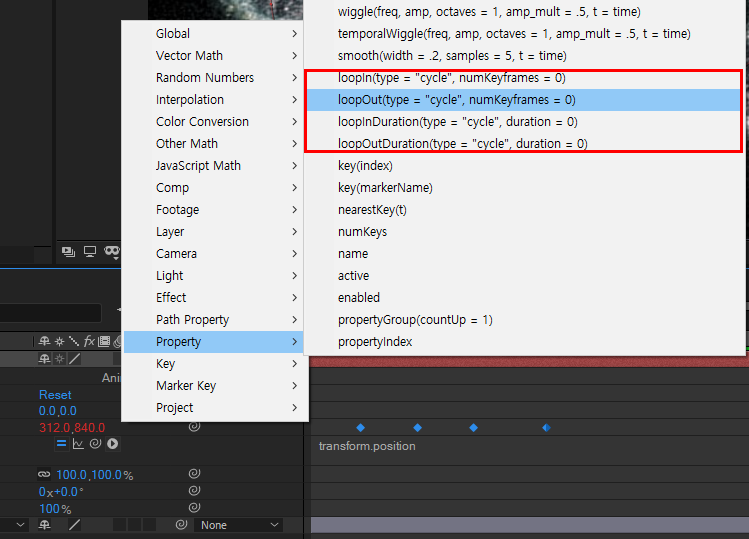This screenshot has width=749, height=539.
Task: Choose the nearestKey(t) expression entry
Action: pos(524,209)
